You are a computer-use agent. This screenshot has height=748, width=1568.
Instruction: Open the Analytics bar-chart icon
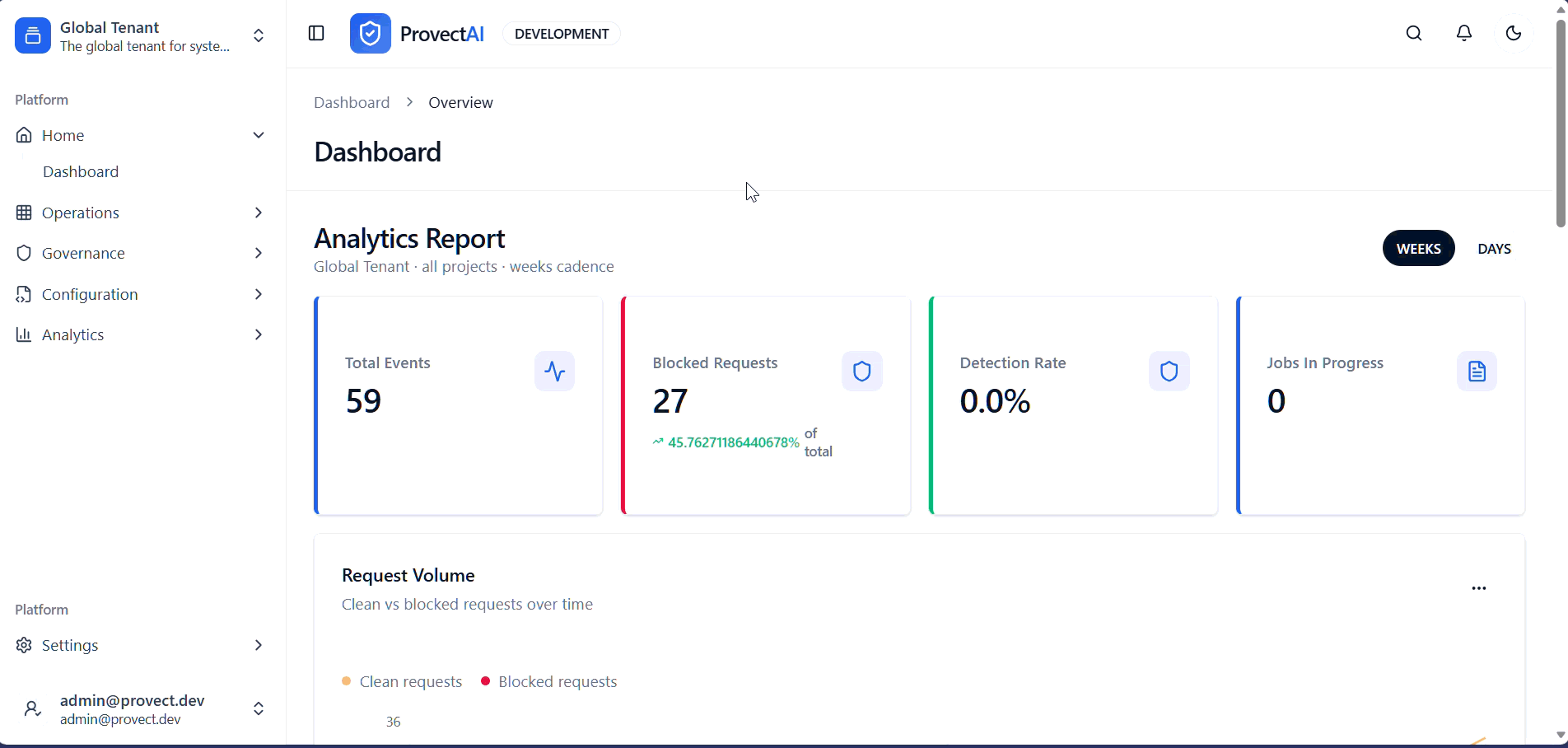24,334
